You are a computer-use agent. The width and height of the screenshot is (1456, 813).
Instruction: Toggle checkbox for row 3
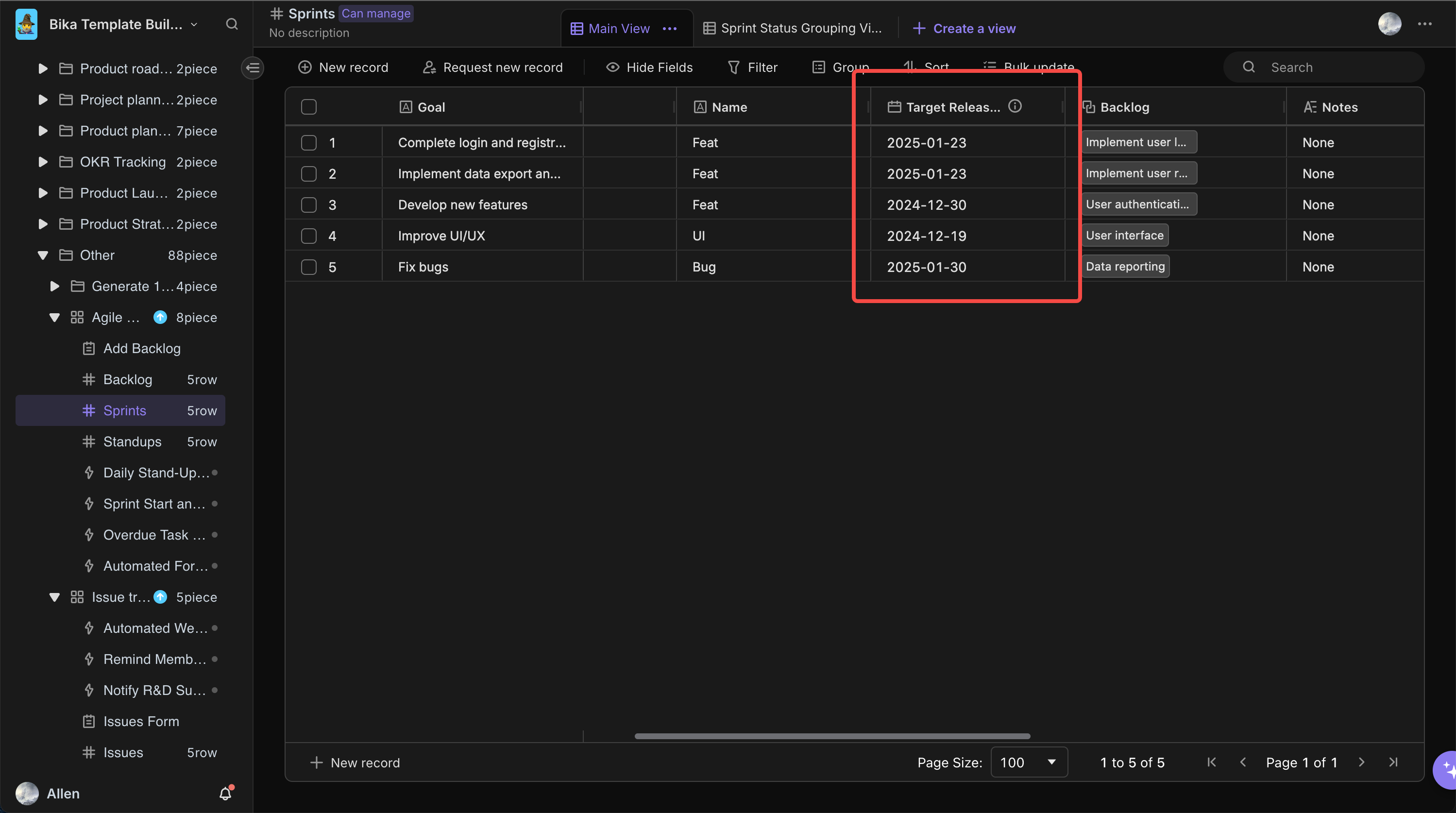tap(309, 204)
